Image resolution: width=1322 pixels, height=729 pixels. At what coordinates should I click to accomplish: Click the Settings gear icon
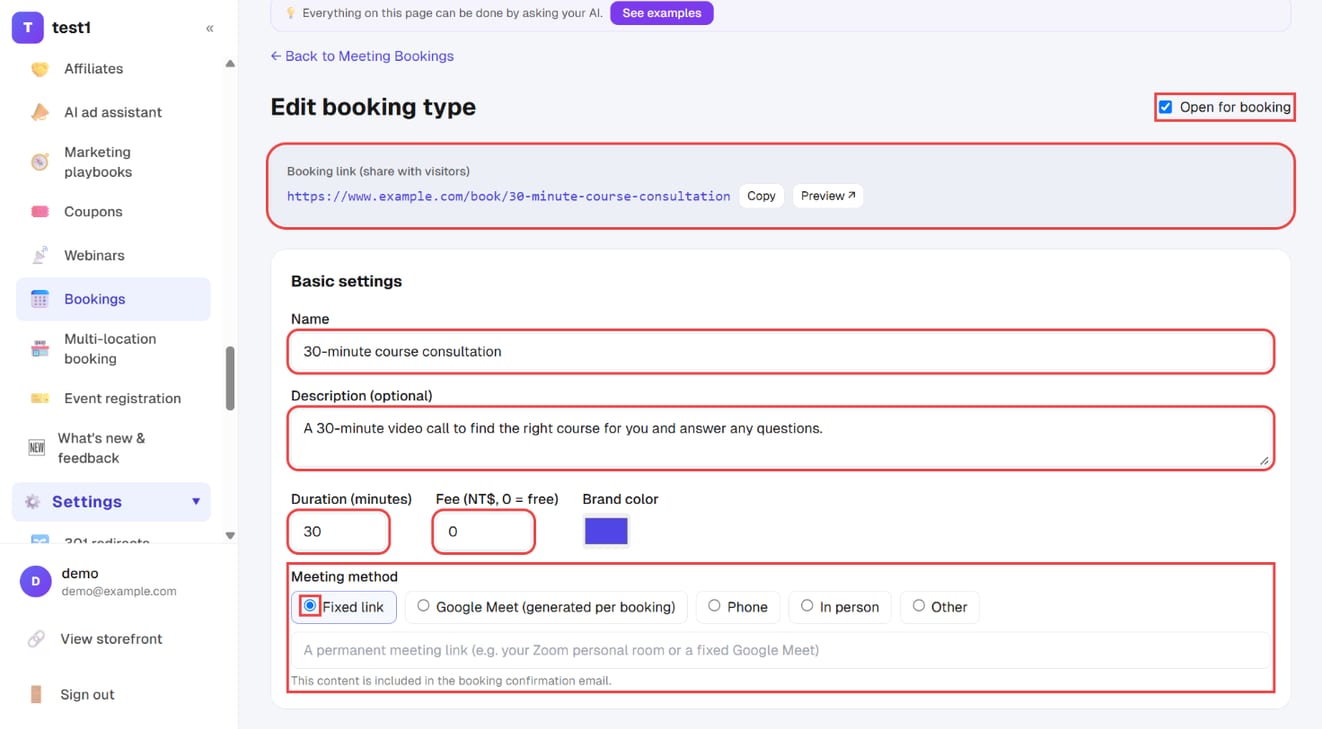32,502
